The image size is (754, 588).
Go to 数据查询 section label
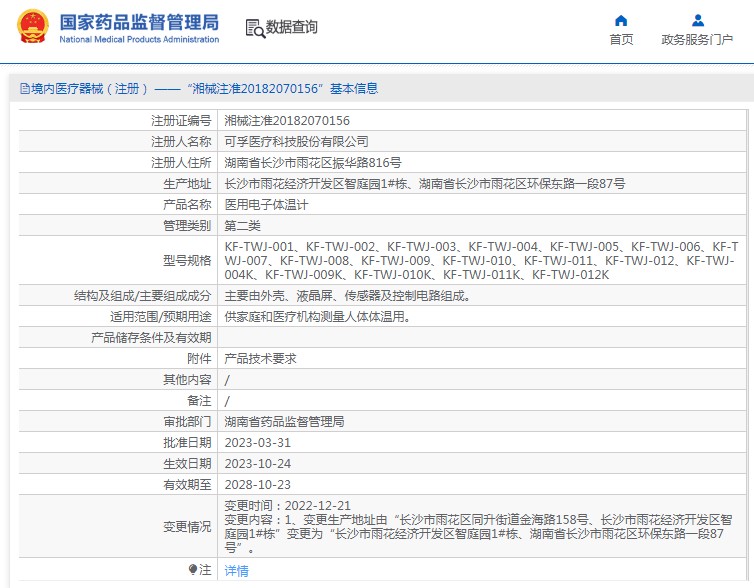point(291,28)
